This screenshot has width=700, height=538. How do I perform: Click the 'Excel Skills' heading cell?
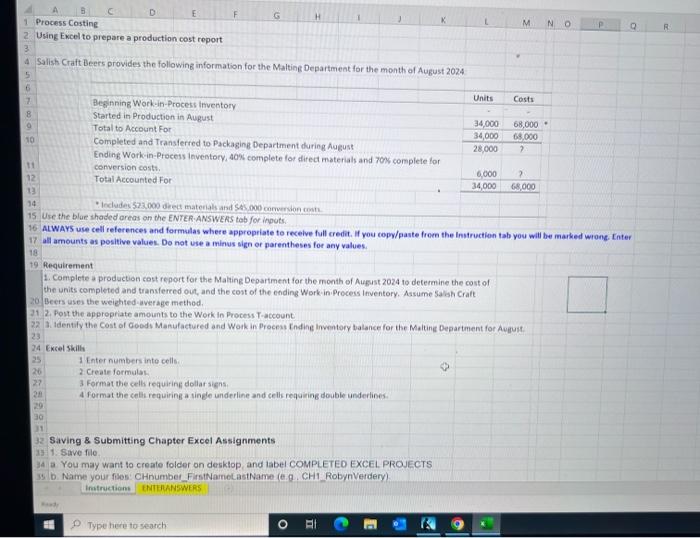coord(65,348)
